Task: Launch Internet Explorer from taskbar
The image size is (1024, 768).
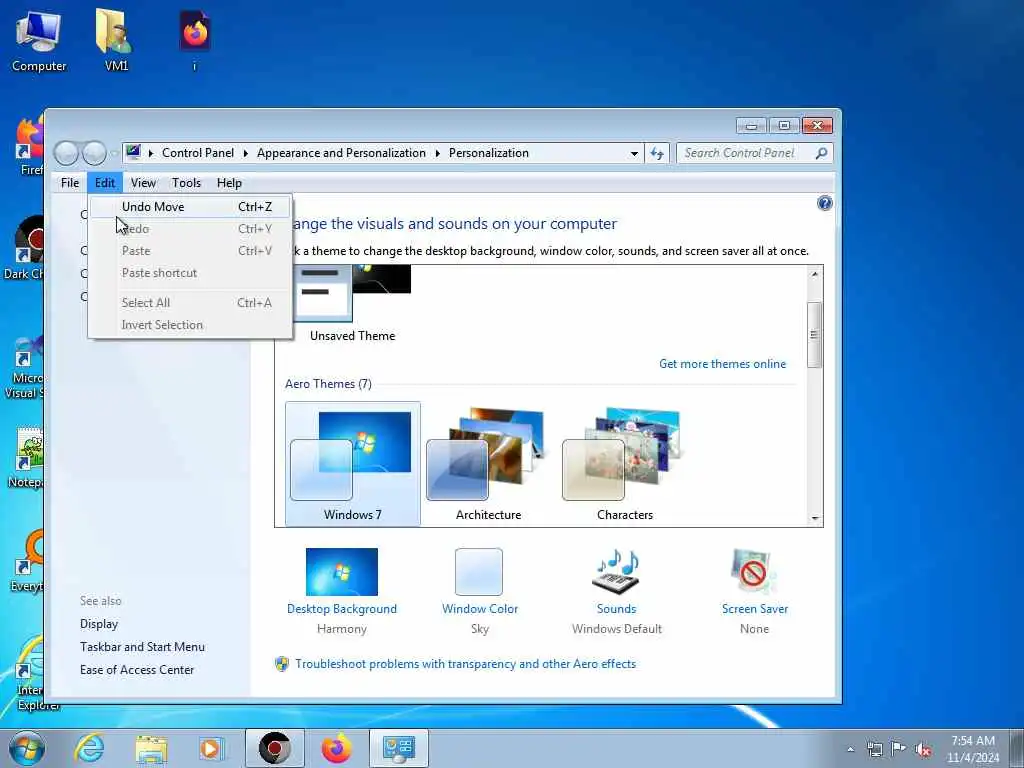Action: (x=89, y=748)
